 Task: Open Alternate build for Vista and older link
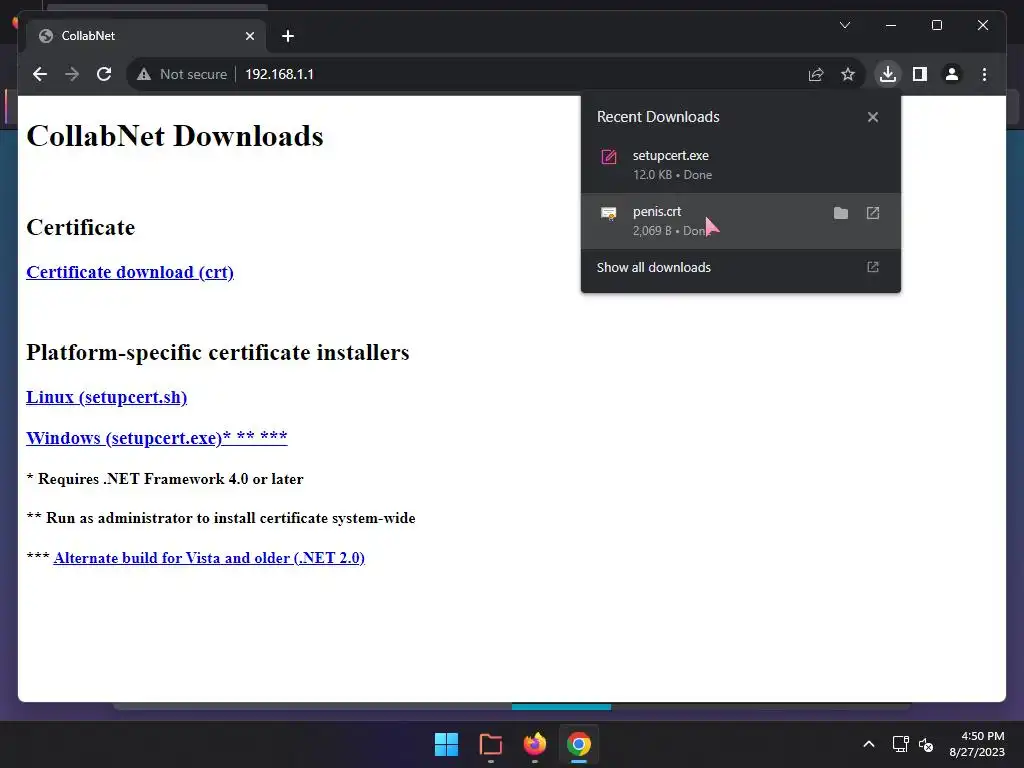coord(209,558)
